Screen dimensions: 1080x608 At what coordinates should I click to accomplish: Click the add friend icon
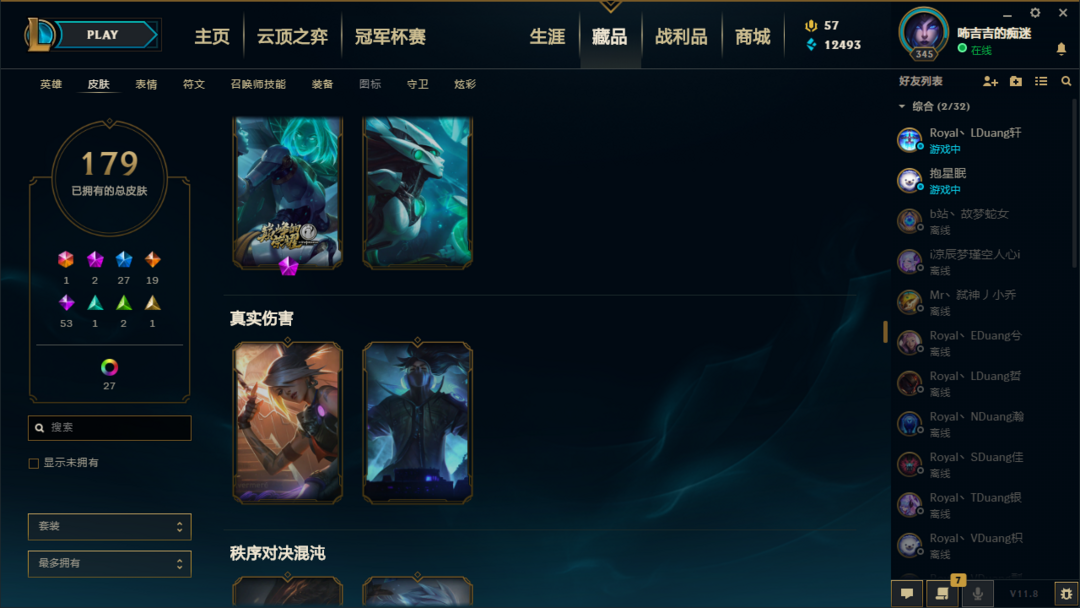click(x=990, y=81)
